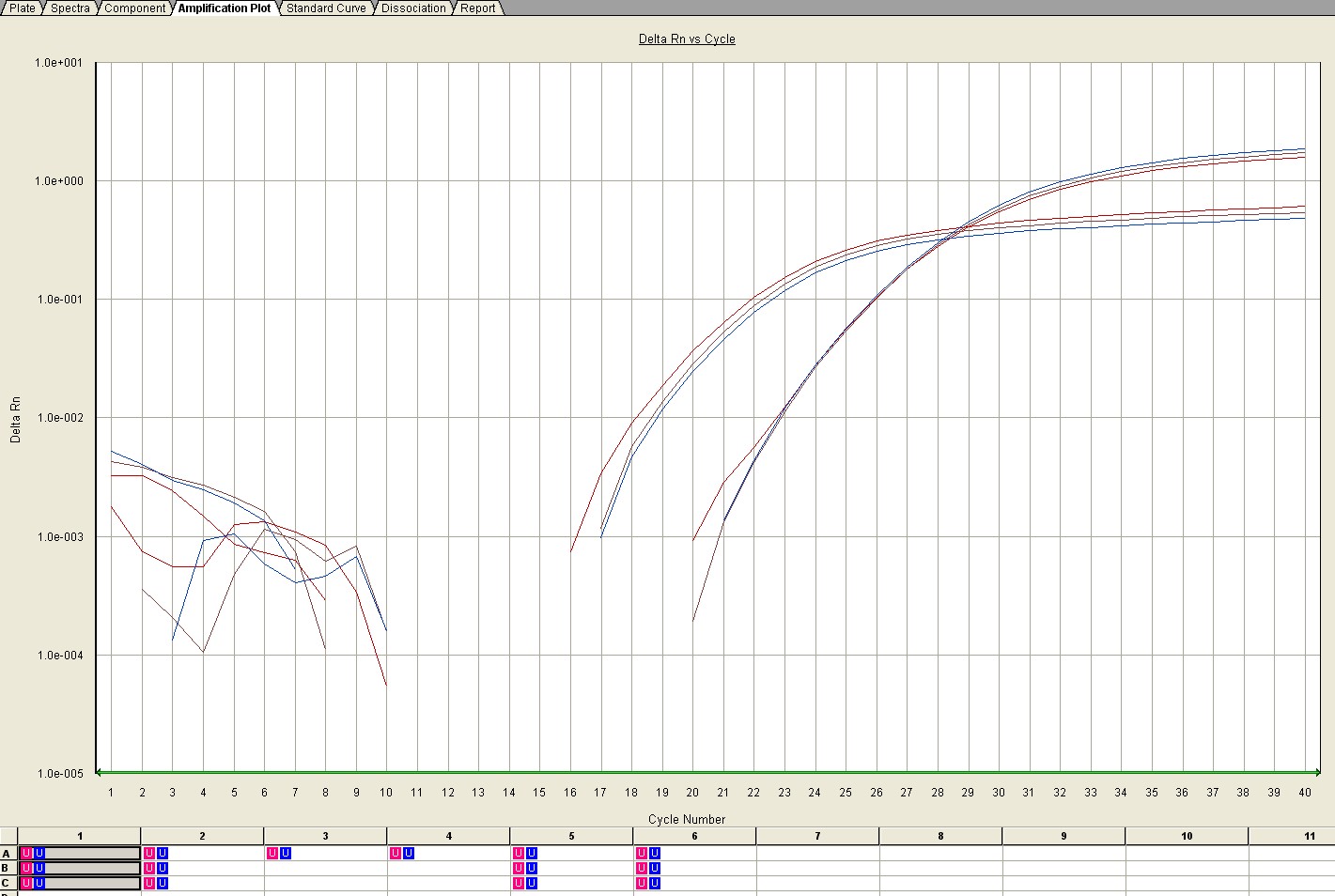This screenshot has height=896, width=1335.
Task: Click pink U icon in well C2
Action: point(149,884)
